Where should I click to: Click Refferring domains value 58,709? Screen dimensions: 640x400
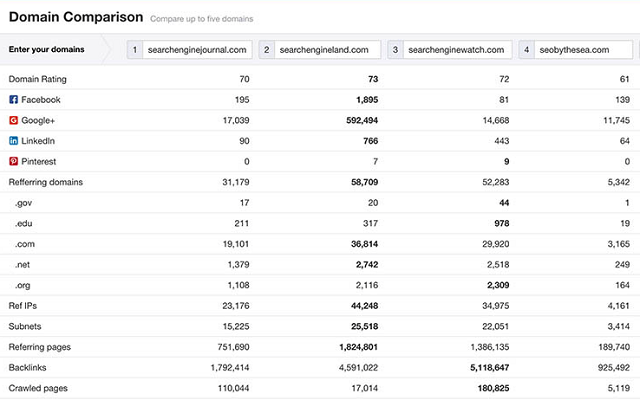364,182
